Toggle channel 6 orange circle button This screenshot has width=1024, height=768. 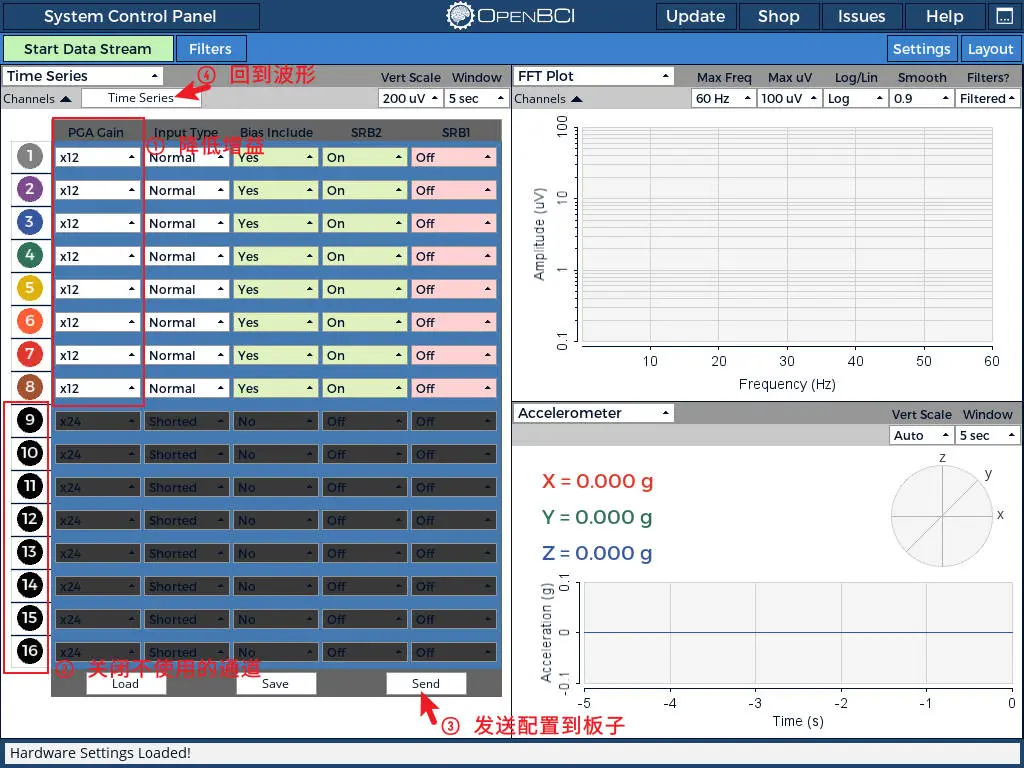[x=29, y=321]
